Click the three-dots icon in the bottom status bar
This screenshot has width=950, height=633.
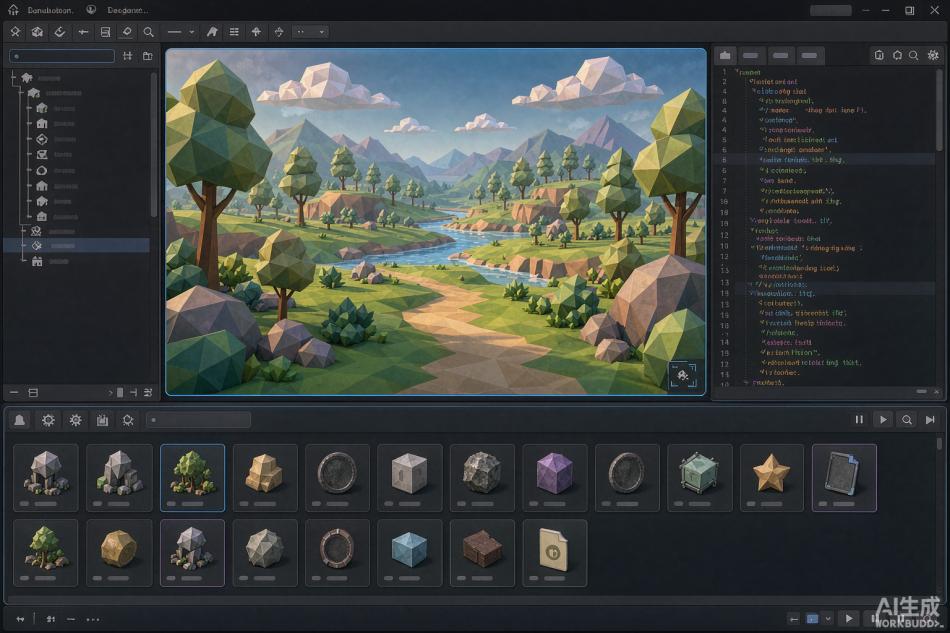93,619
